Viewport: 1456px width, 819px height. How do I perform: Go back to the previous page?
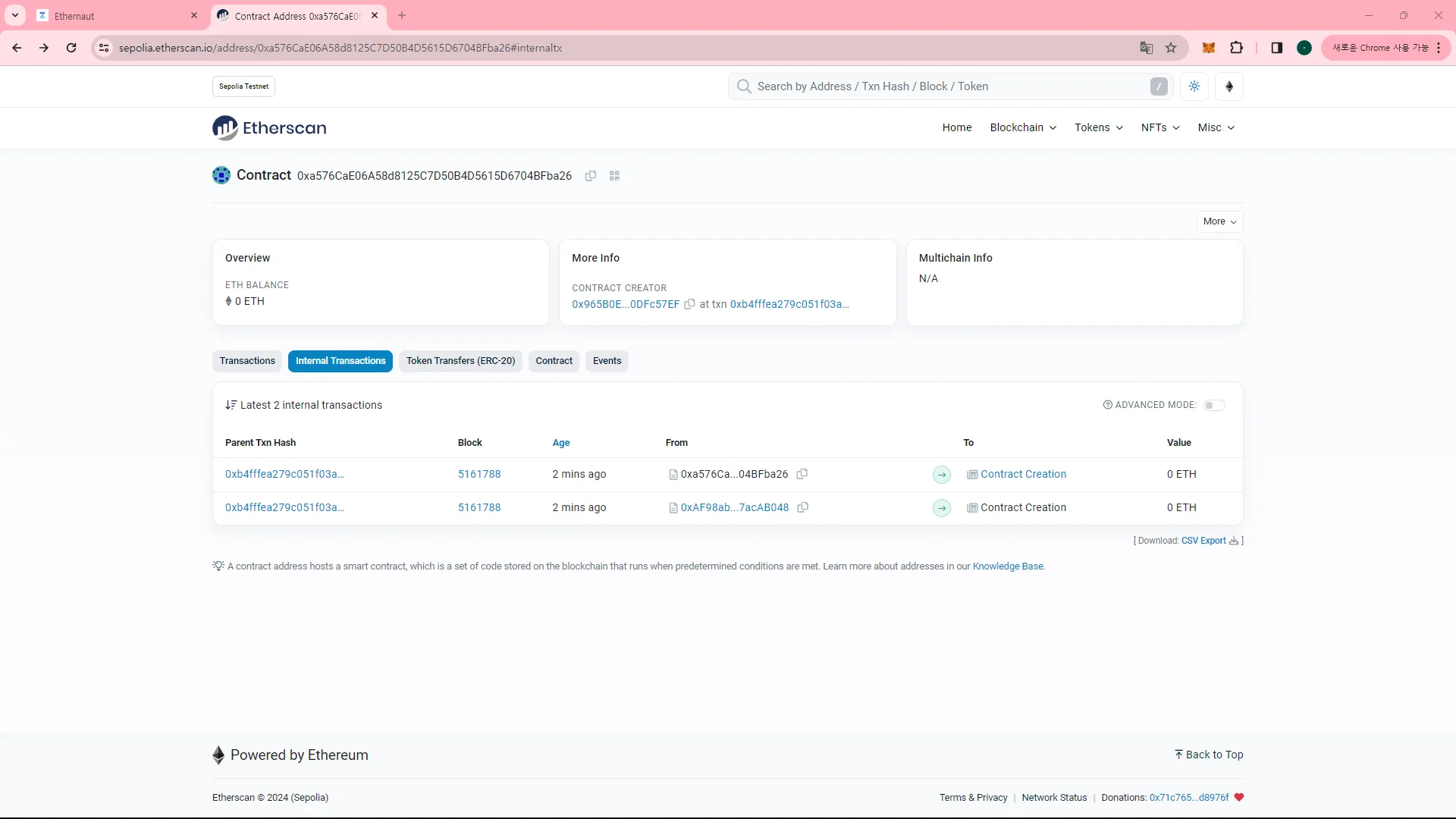[x=17, y=48]
